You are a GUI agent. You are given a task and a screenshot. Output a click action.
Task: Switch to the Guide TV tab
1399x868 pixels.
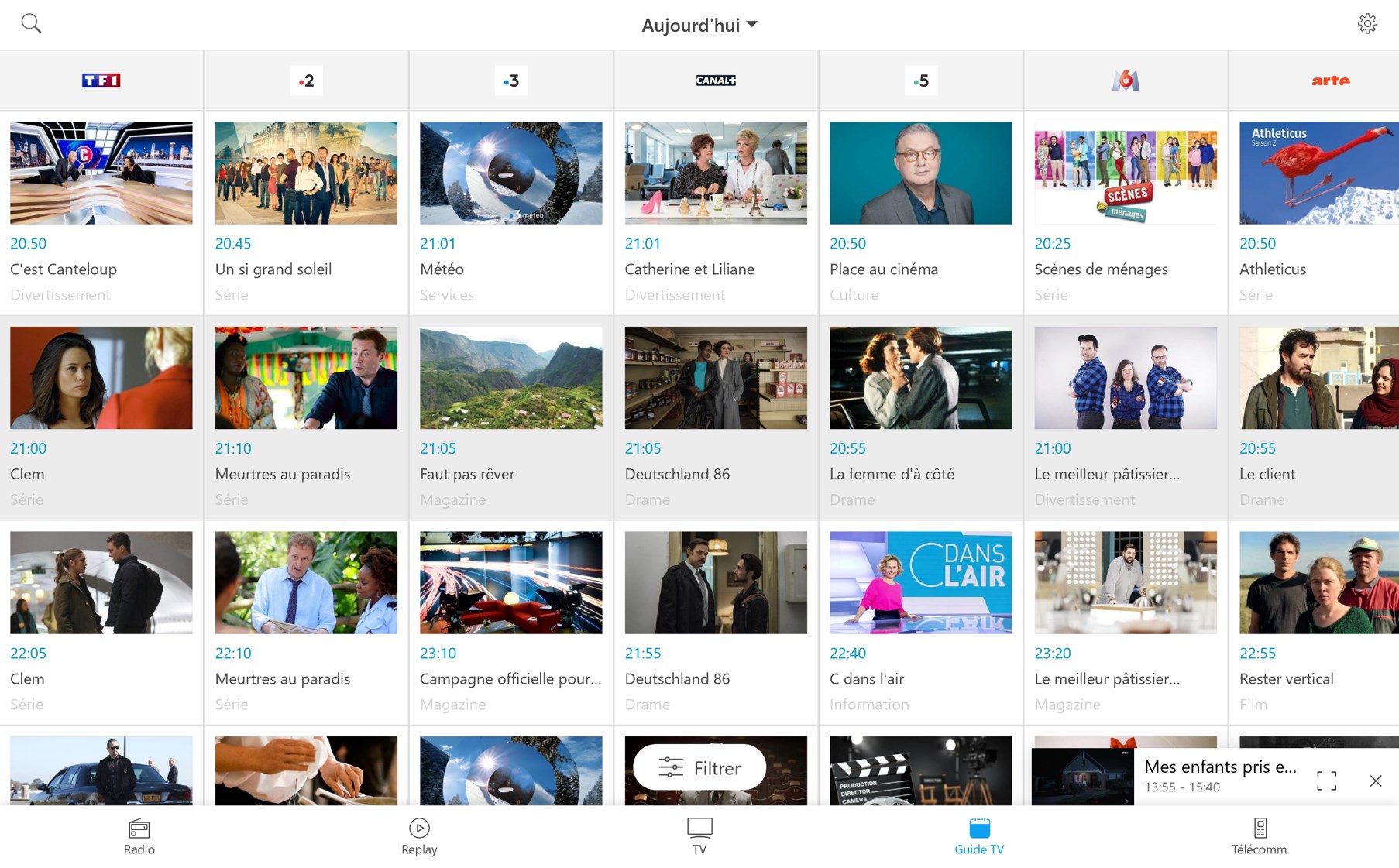point(979,836)
